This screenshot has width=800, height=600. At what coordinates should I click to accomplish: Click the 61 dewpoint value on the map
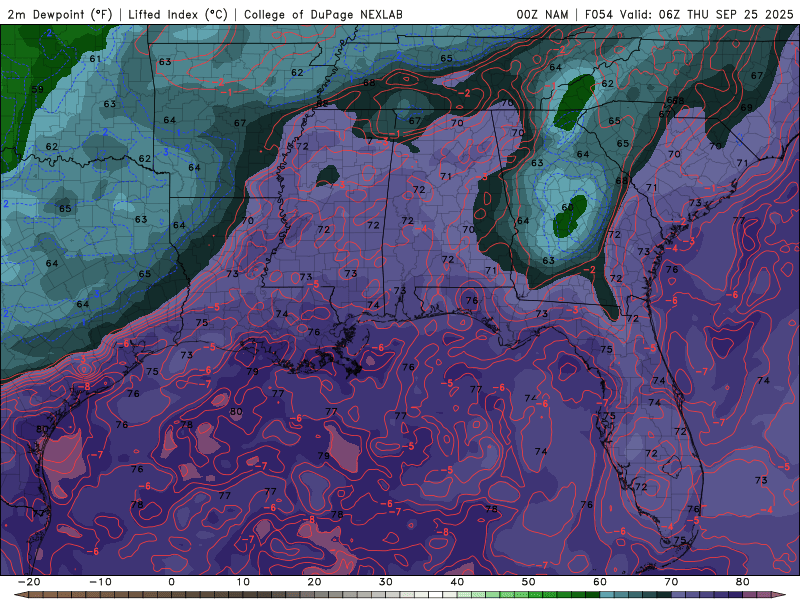tap(95, 59)
